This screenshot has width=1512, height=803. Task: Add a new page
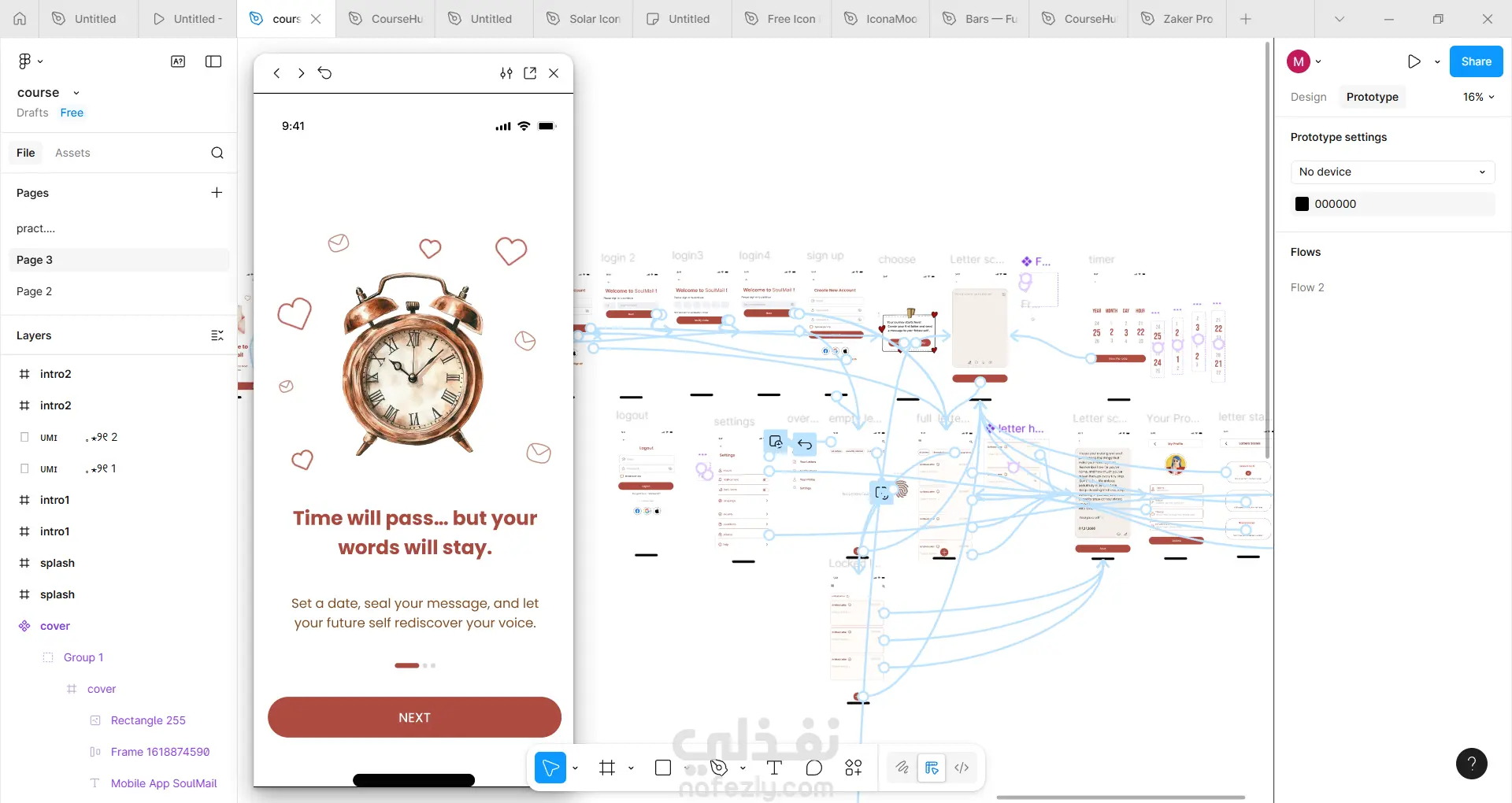tap(217, 193)
